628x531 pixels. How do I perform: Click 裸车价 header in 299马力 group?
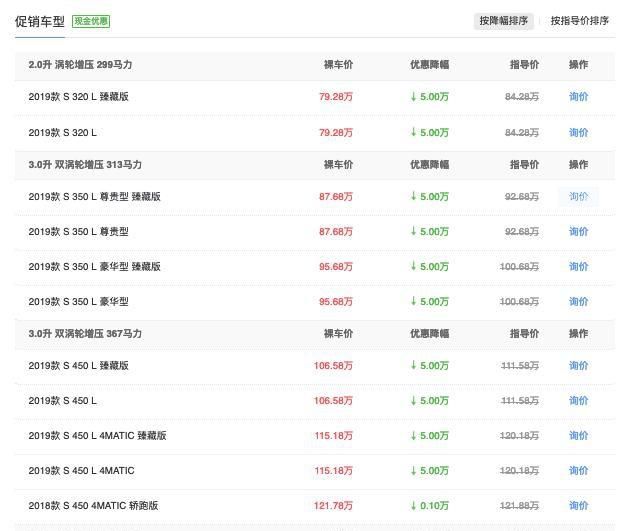pyautogui.click(x=338, y=64)
